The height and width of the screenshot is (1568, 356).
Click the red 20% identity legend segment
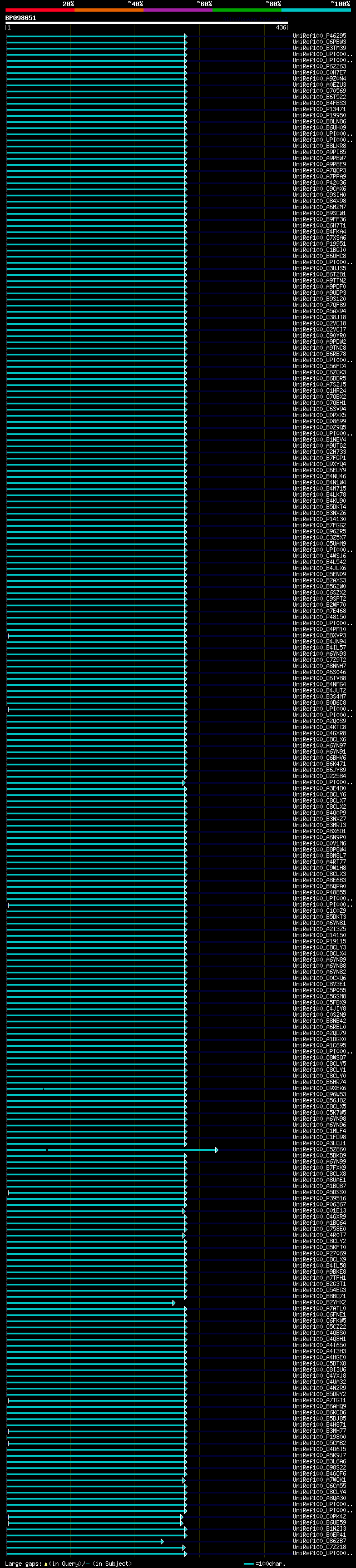[x=39, y=10]
